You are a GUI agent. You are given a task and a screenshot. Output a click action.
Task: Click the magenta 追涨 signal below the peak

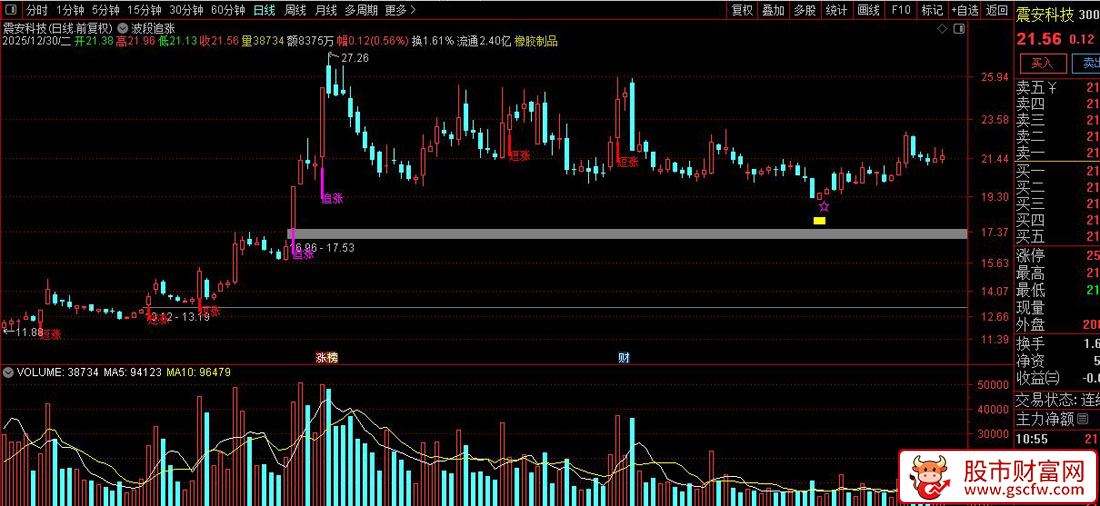333,199
